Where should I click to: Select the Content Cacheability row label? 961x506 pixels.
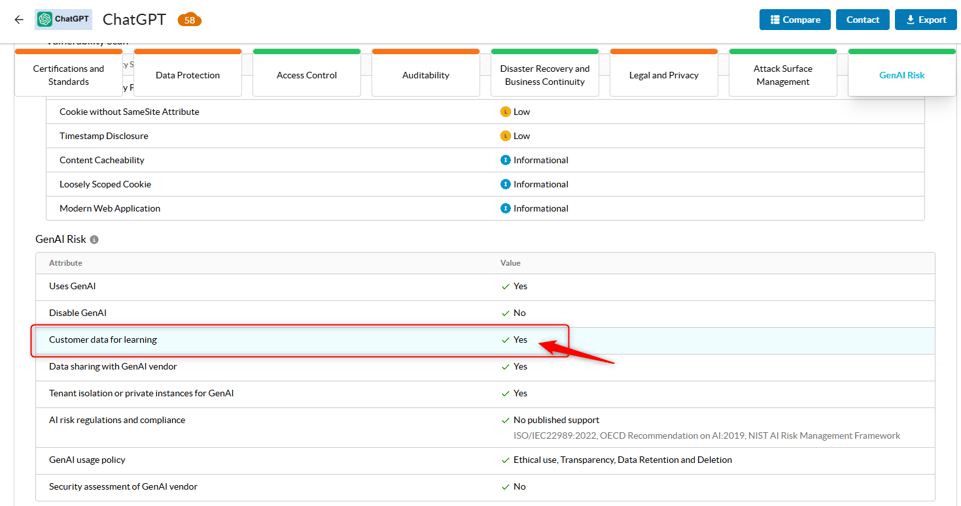coord(102,160)
